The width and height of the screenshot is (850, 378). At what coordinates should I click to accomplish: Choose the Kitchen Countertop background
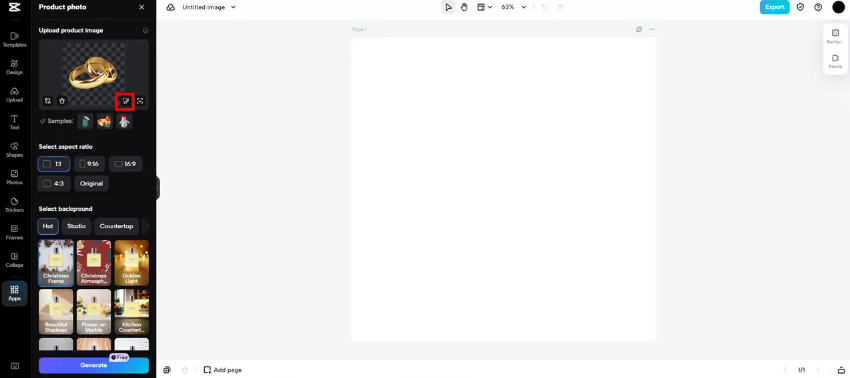pos(132,311)
